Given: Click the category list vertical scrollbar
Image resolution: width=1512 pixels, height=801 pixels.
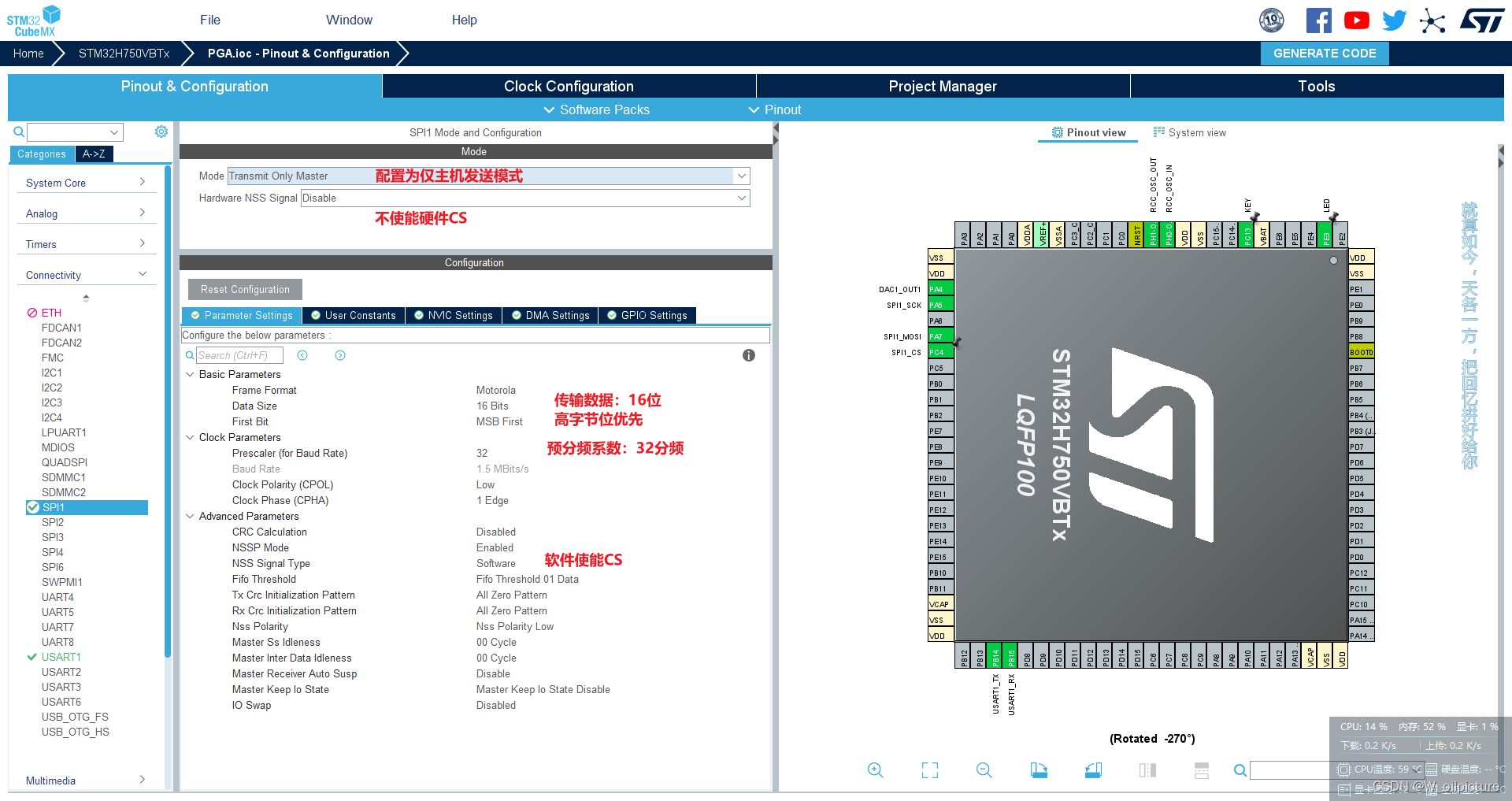Looking at the screenshot, I should [168, 410].
